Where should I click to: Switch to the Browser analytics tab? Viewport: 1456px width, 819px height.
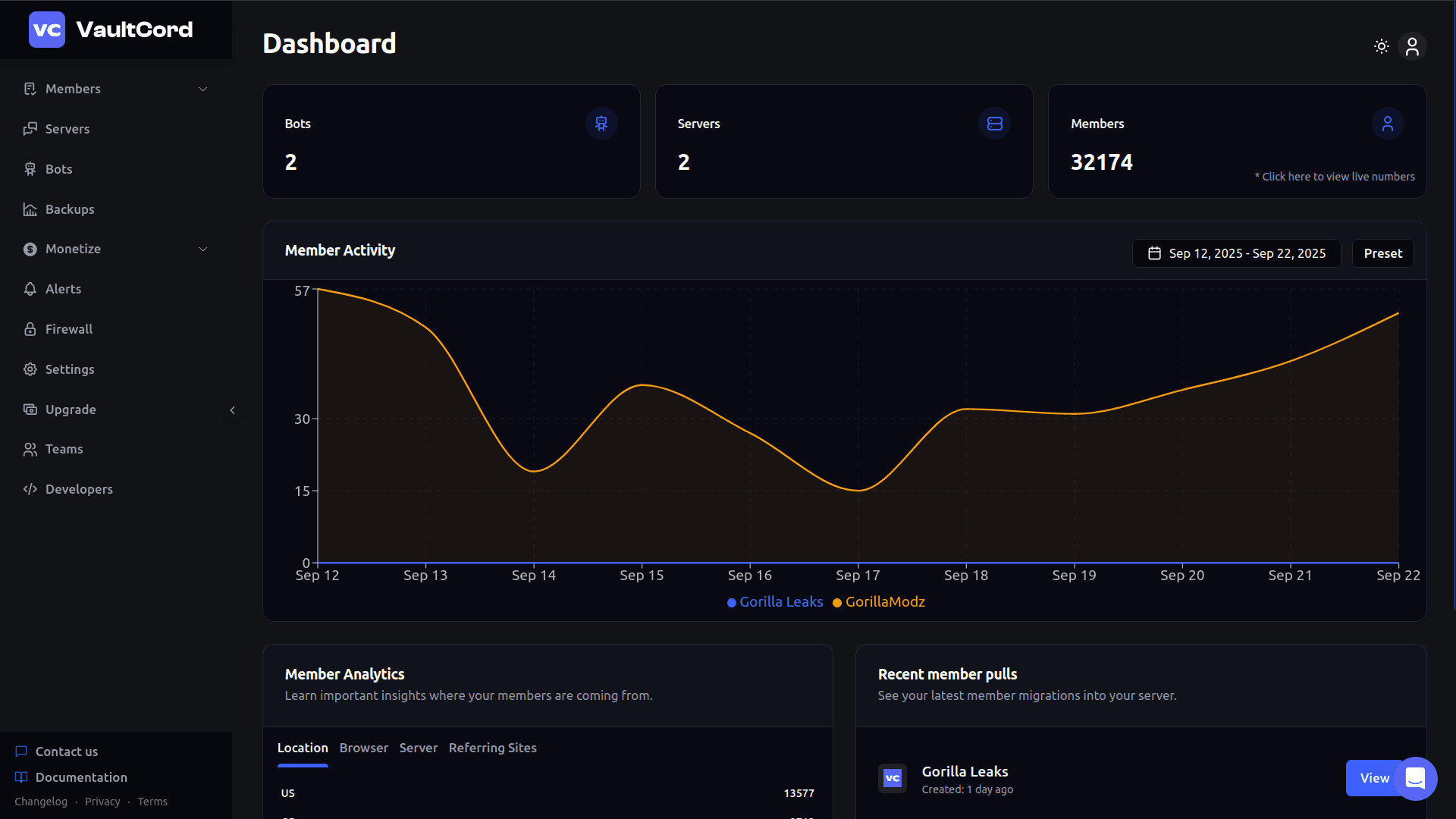(x=364, y=748)
